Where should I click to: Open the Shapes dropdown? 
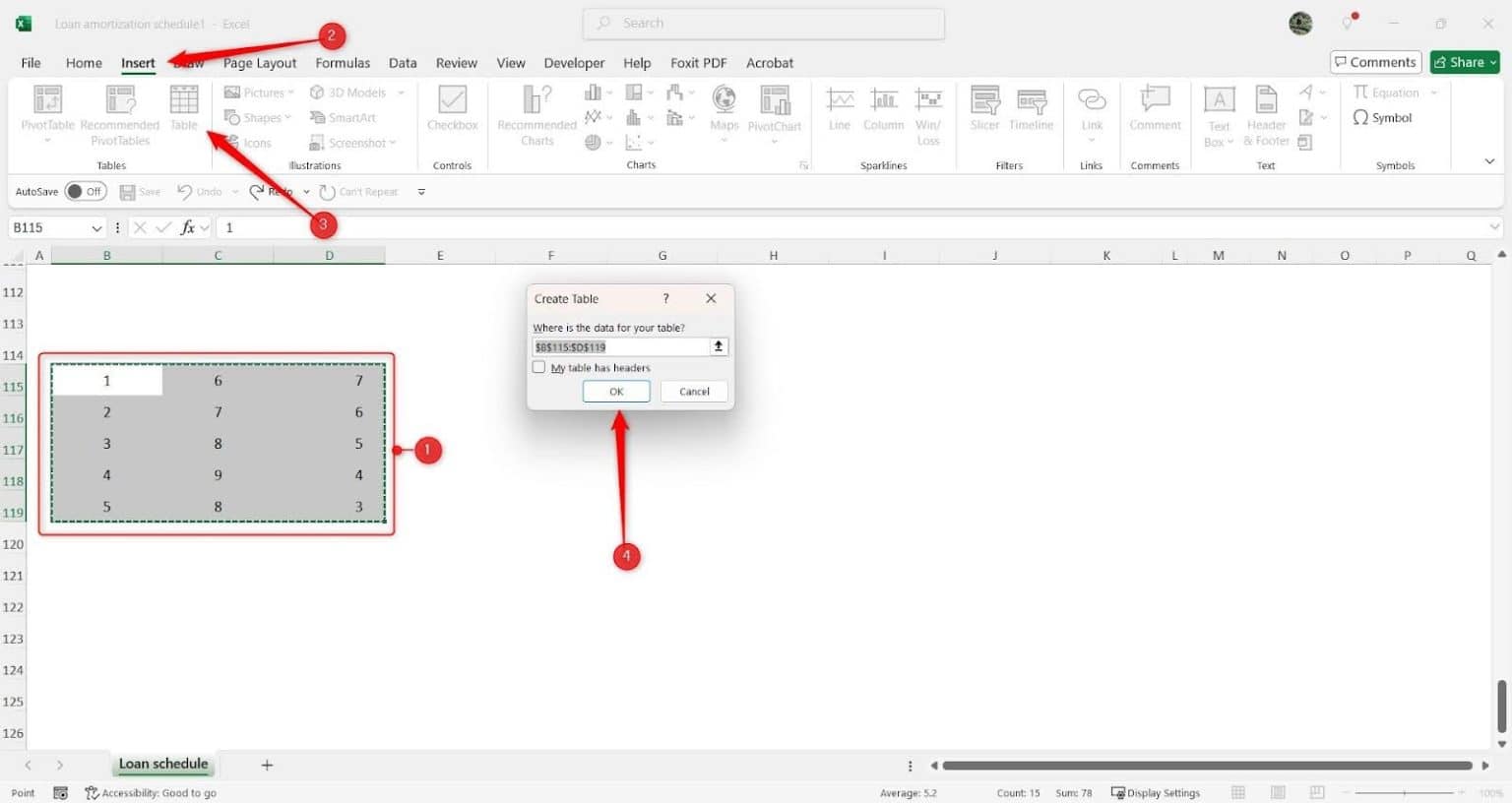[257, 117]
